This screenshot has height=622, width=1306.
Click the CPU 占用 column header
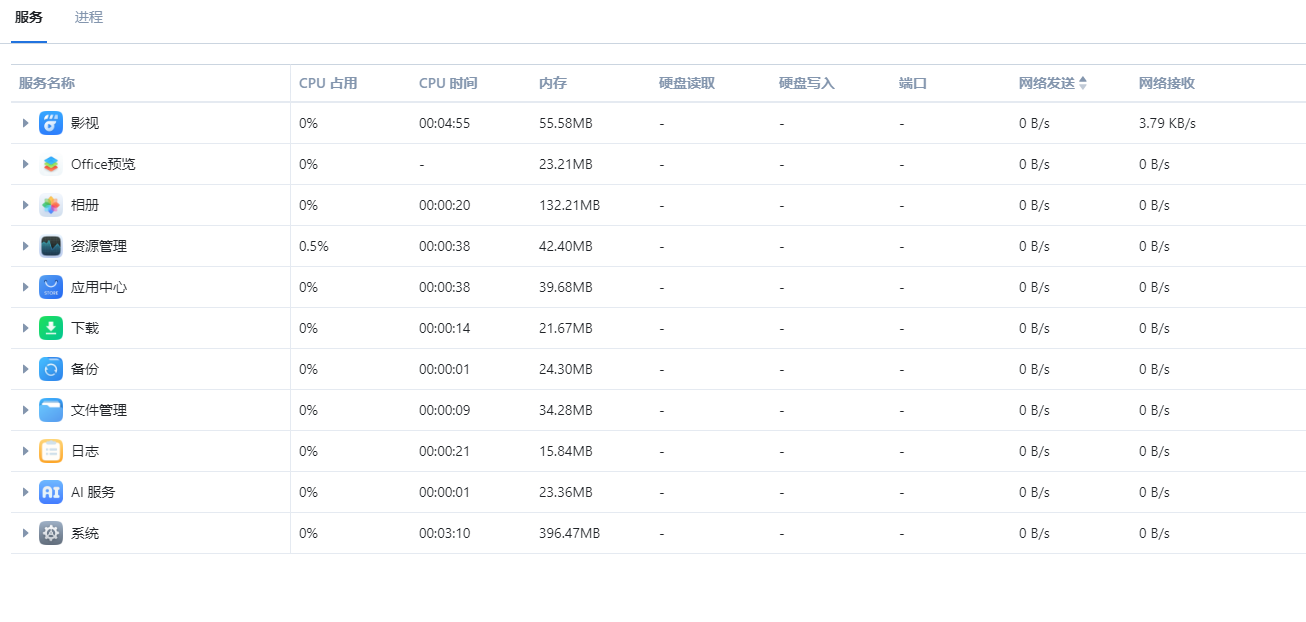328,83
